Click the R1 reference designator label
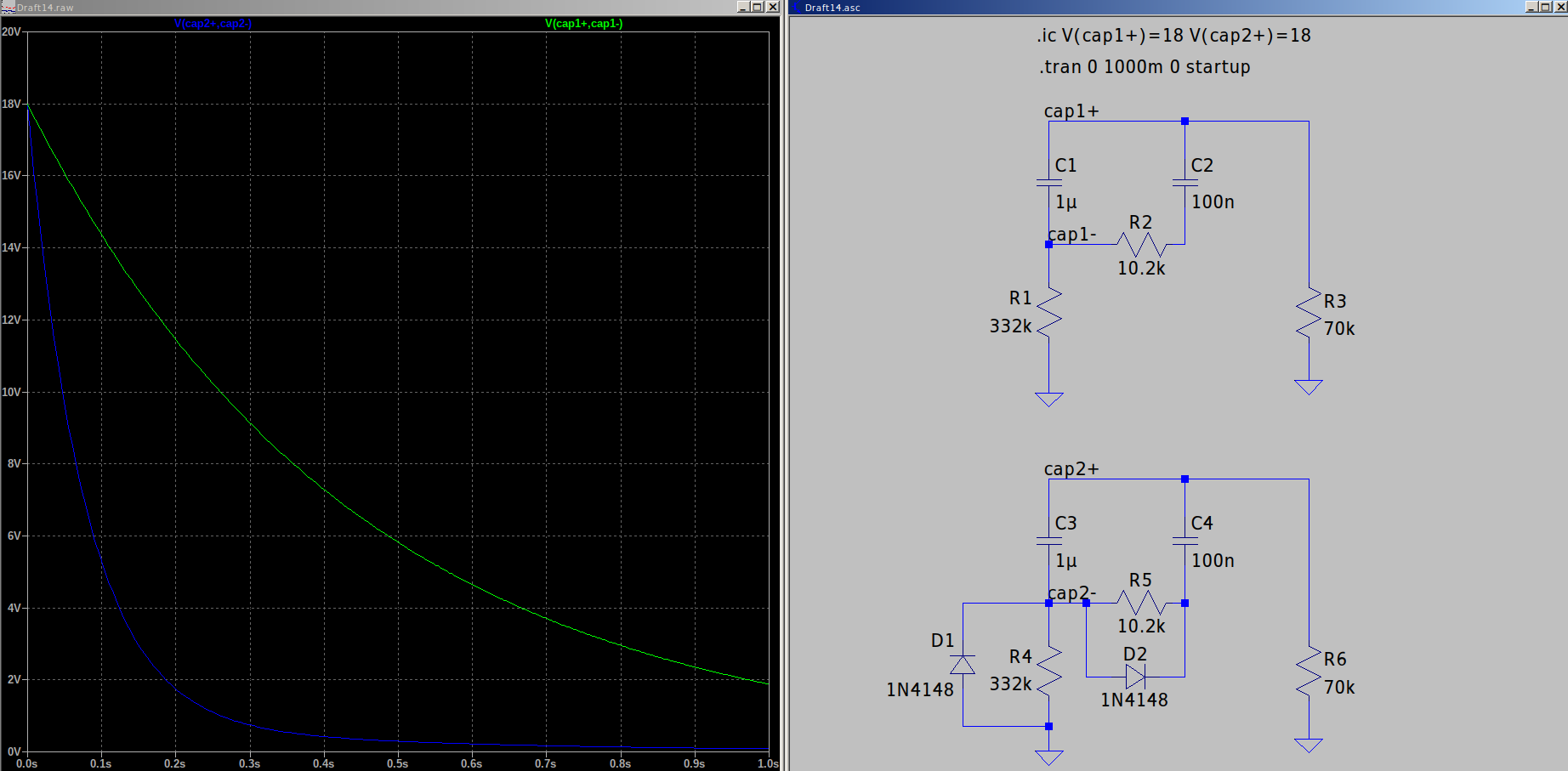Viewport: 1568px width, 771px height. [1020, 298]
